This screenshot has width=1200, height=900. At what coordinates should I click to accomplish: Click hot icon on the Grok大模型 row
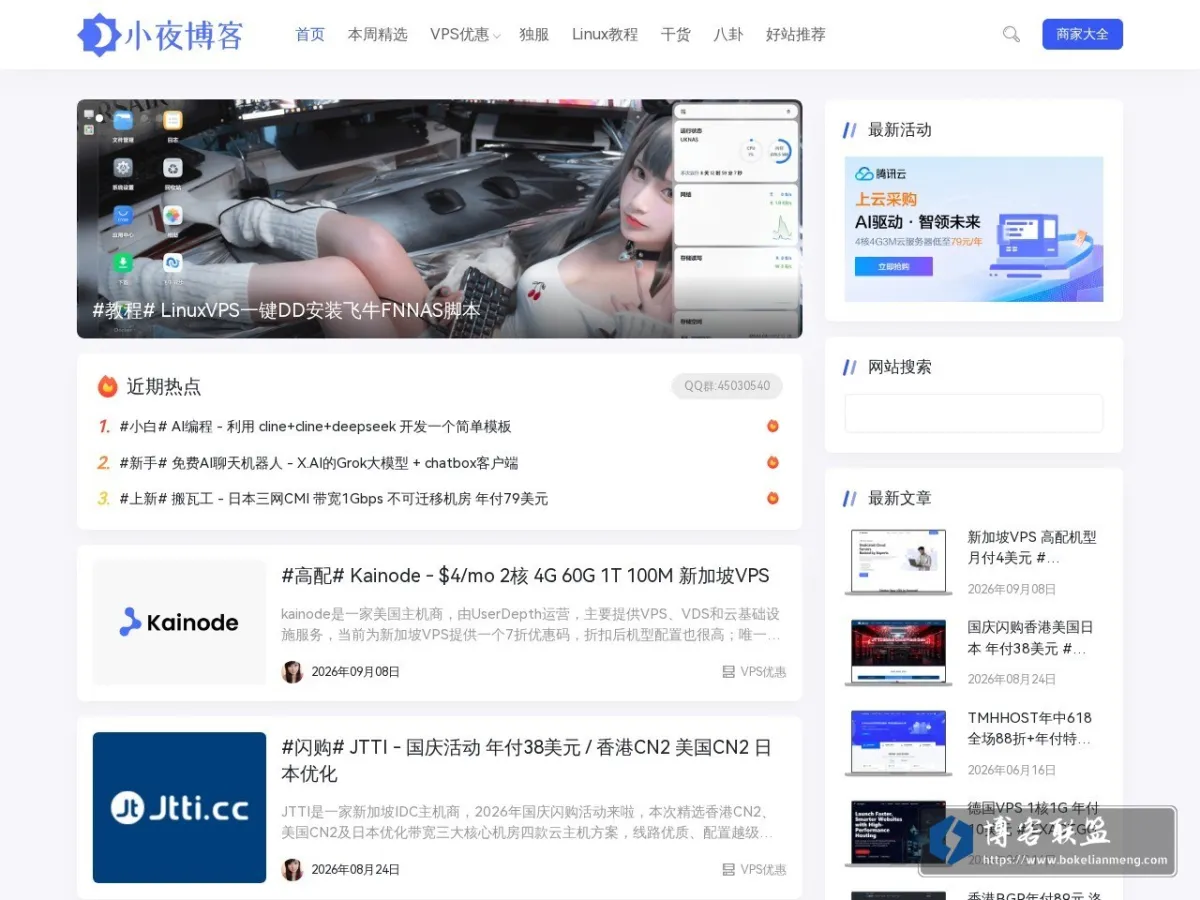[x=772, y=462]
